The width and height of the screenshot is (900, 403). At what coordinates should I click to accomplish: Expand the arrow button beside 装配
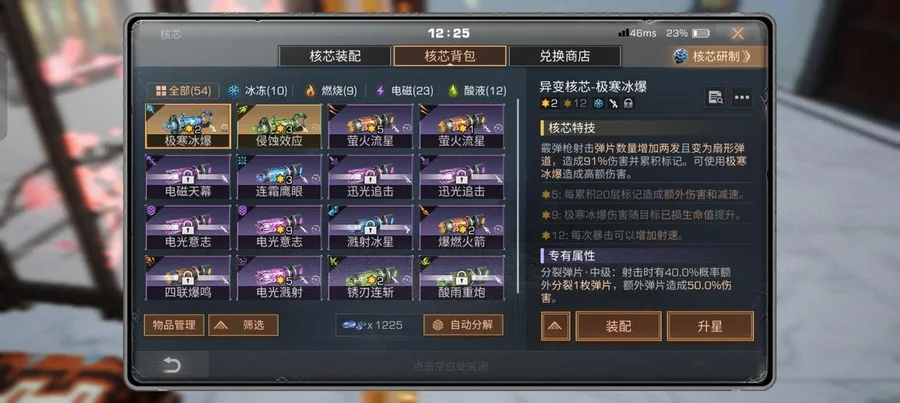[556, 326]
